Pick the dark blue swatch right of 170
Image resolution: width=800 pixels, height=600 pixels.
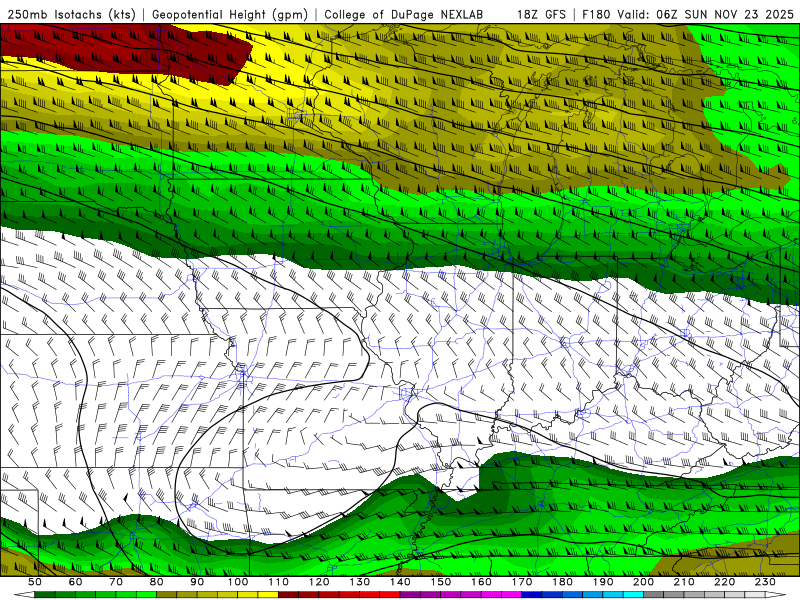pyautogui.click(x=532, y=594)
